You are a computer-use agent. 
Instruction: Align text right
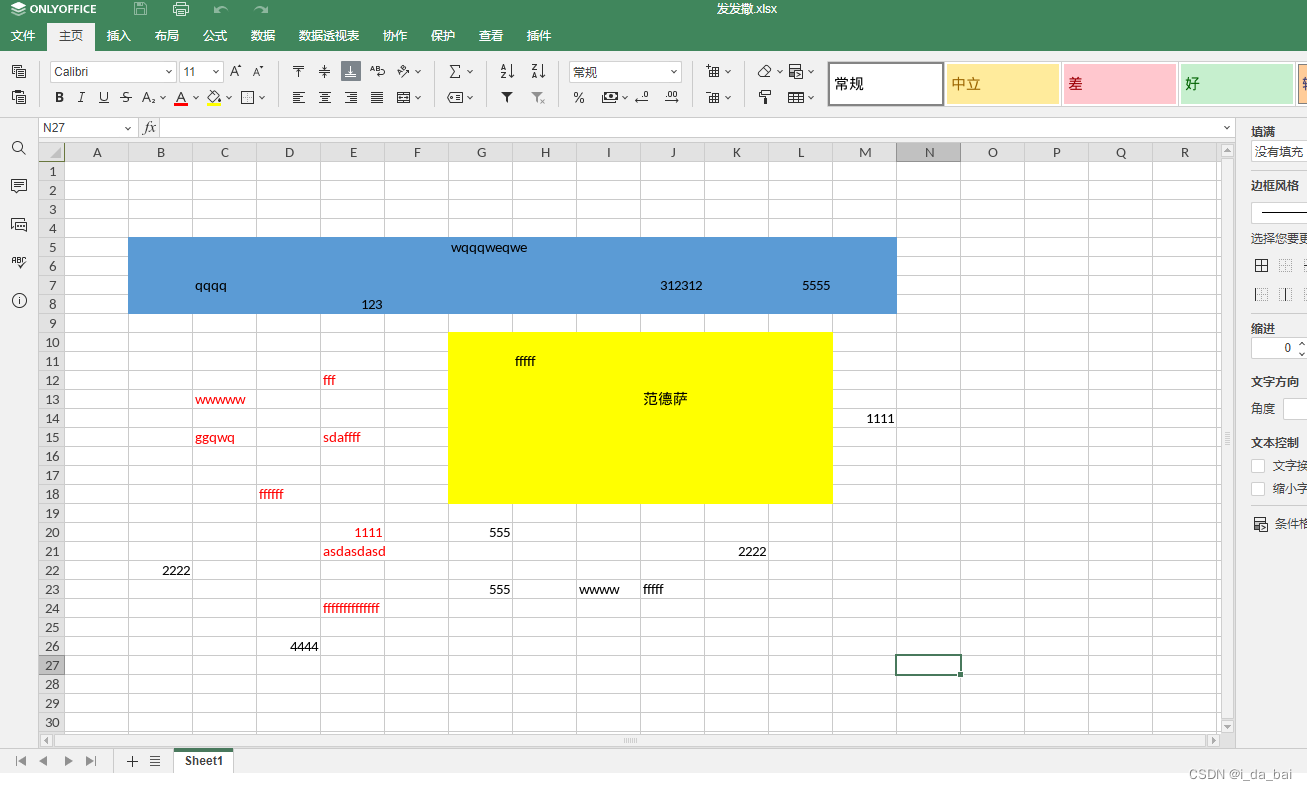click(351, 97)
